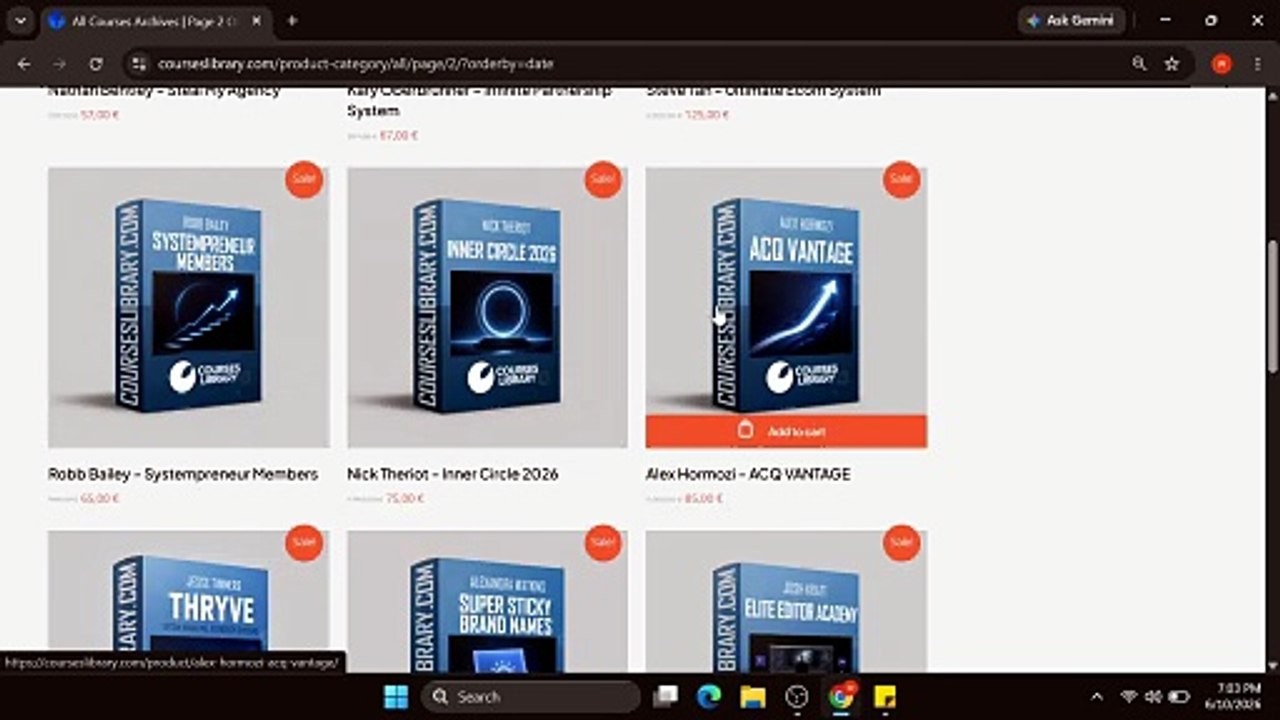The height and width of the screenshot is (720, 1280).
Task: Open the Elite Editor Academy product image
Action: click(786, 601)
